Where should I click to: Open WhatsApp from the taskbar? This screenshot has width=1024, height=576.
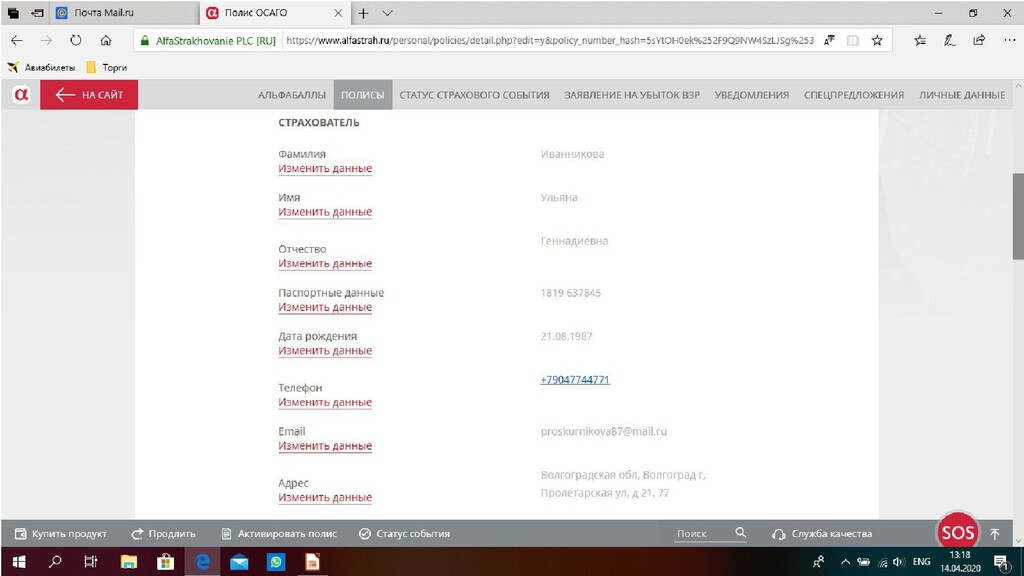(276, 562)
